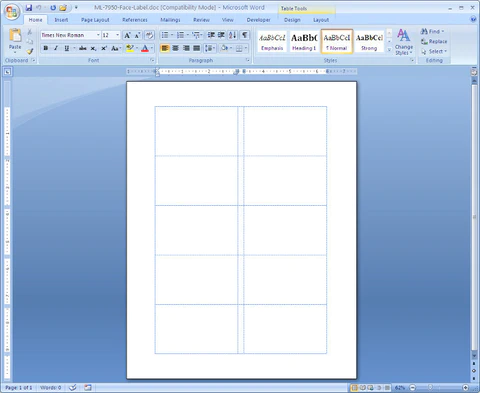Screen dimensions: 480x393
Task: Open the Table Tools Design tab
Action: click(292, 20)
